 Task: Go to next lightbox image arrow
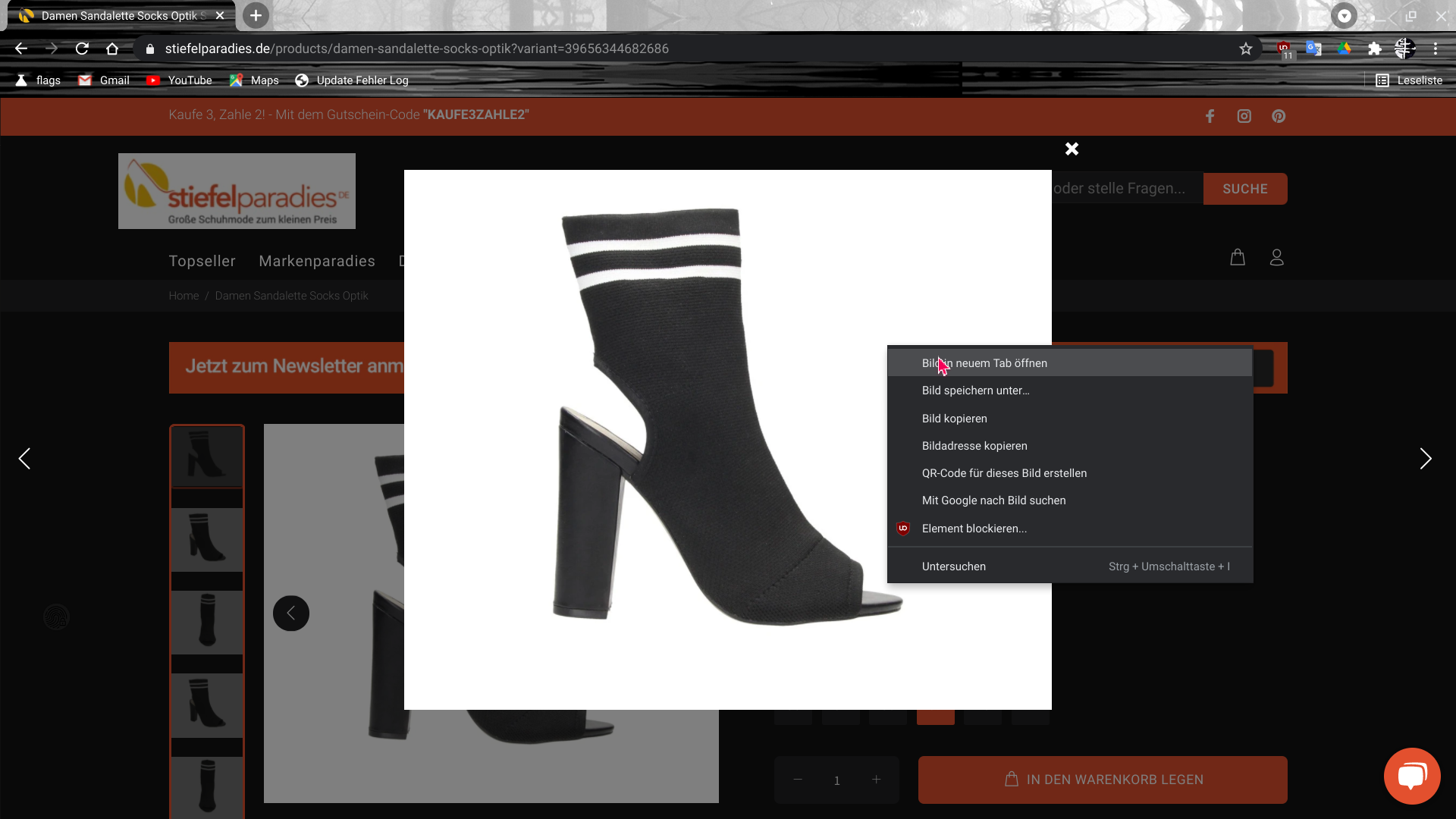click(x=1425, y=459)
